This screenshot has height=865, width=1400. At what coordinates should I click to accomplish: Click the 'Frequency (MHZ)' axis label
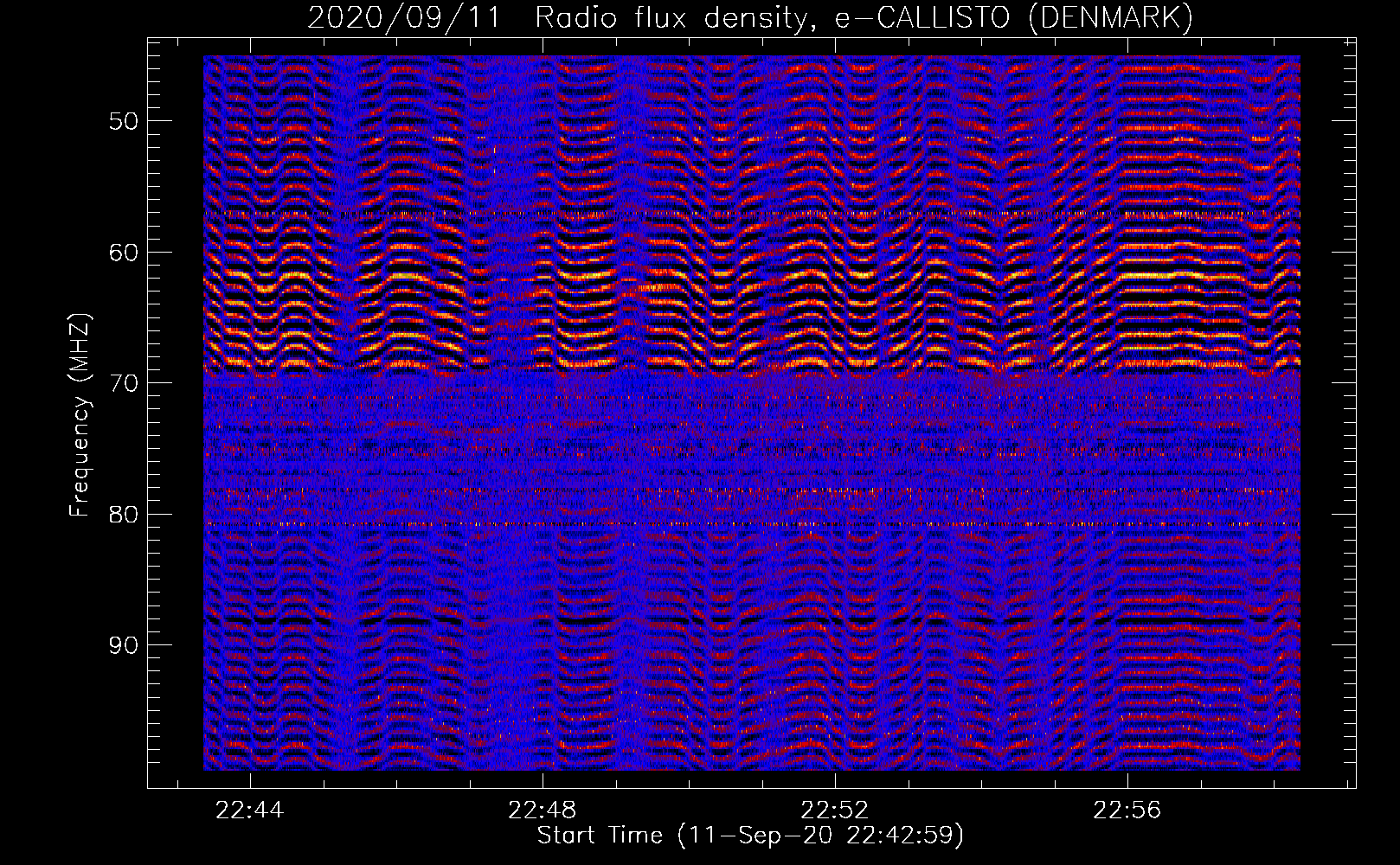(x=80, y=416)
